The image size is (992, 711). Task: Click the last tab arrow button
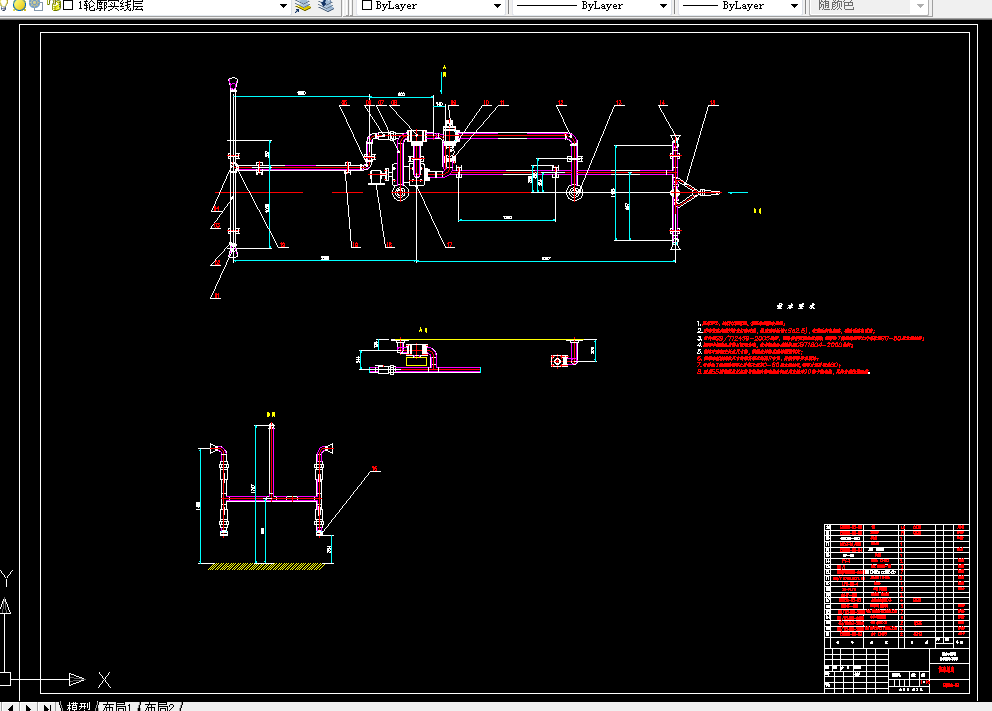coord(47,707)
